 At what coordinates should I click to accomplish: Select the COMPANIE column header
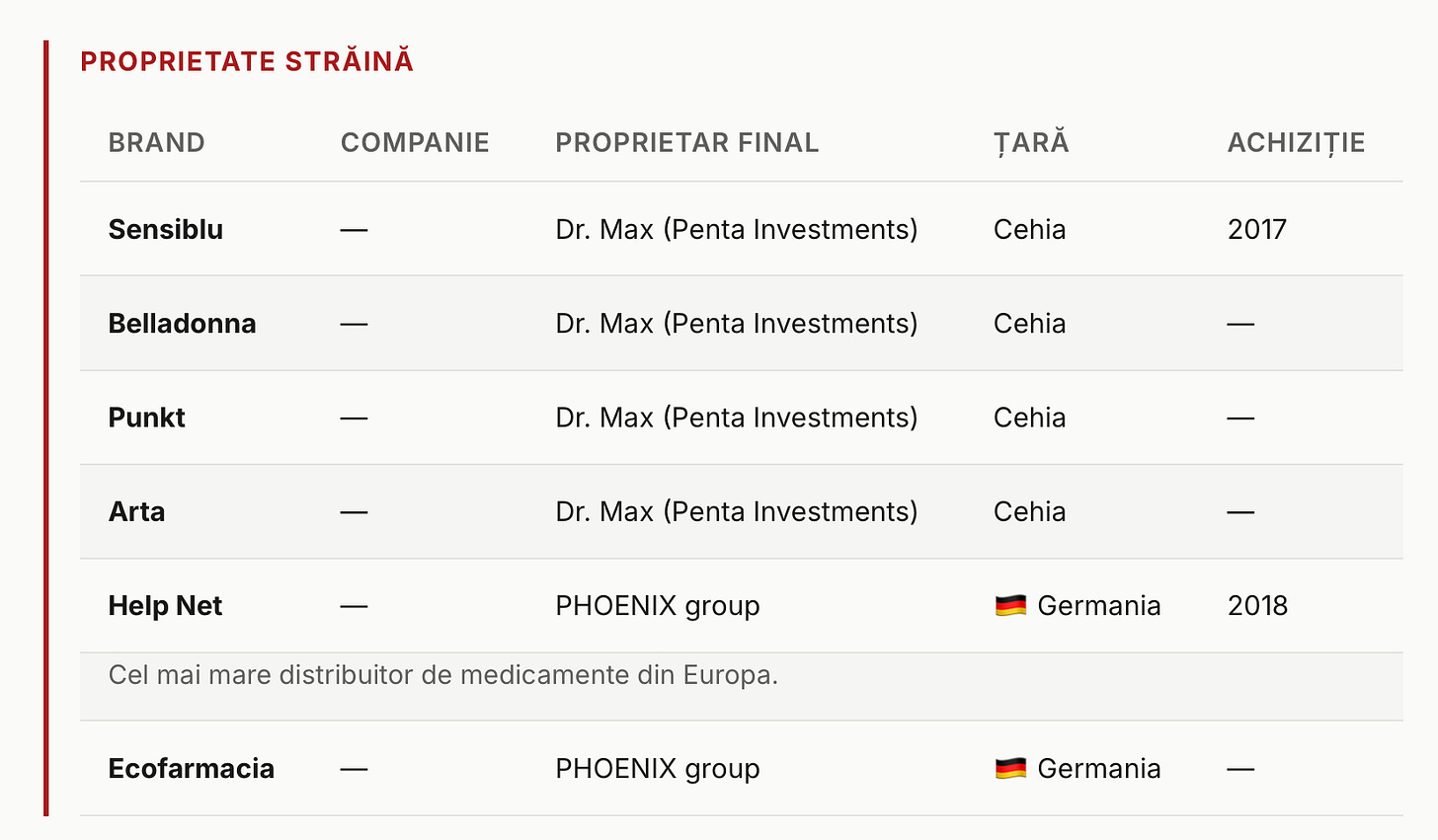[415, 142]
